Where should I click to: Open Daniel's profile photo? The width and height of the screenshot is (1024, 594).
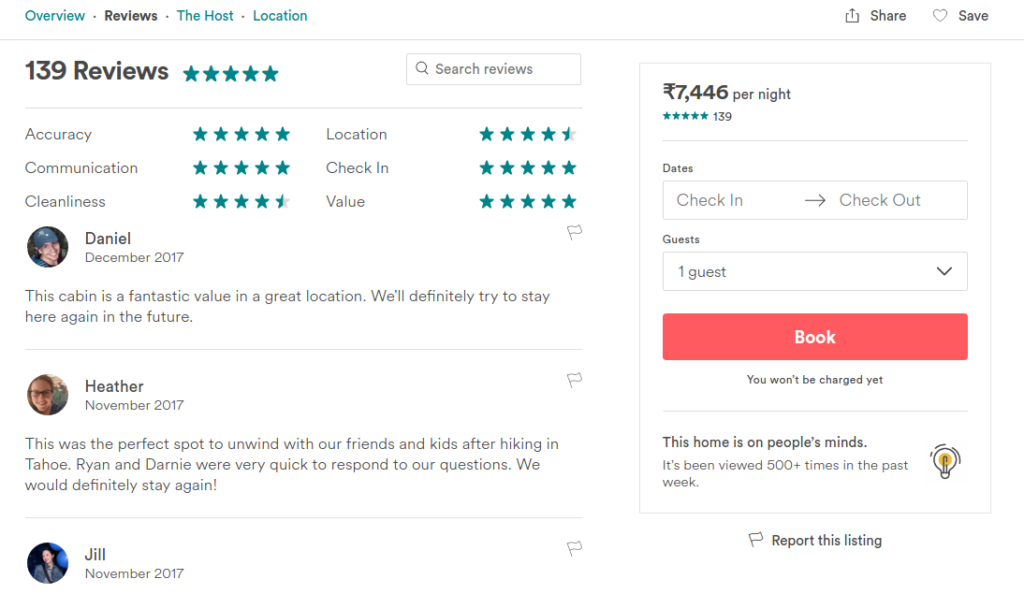48,247
